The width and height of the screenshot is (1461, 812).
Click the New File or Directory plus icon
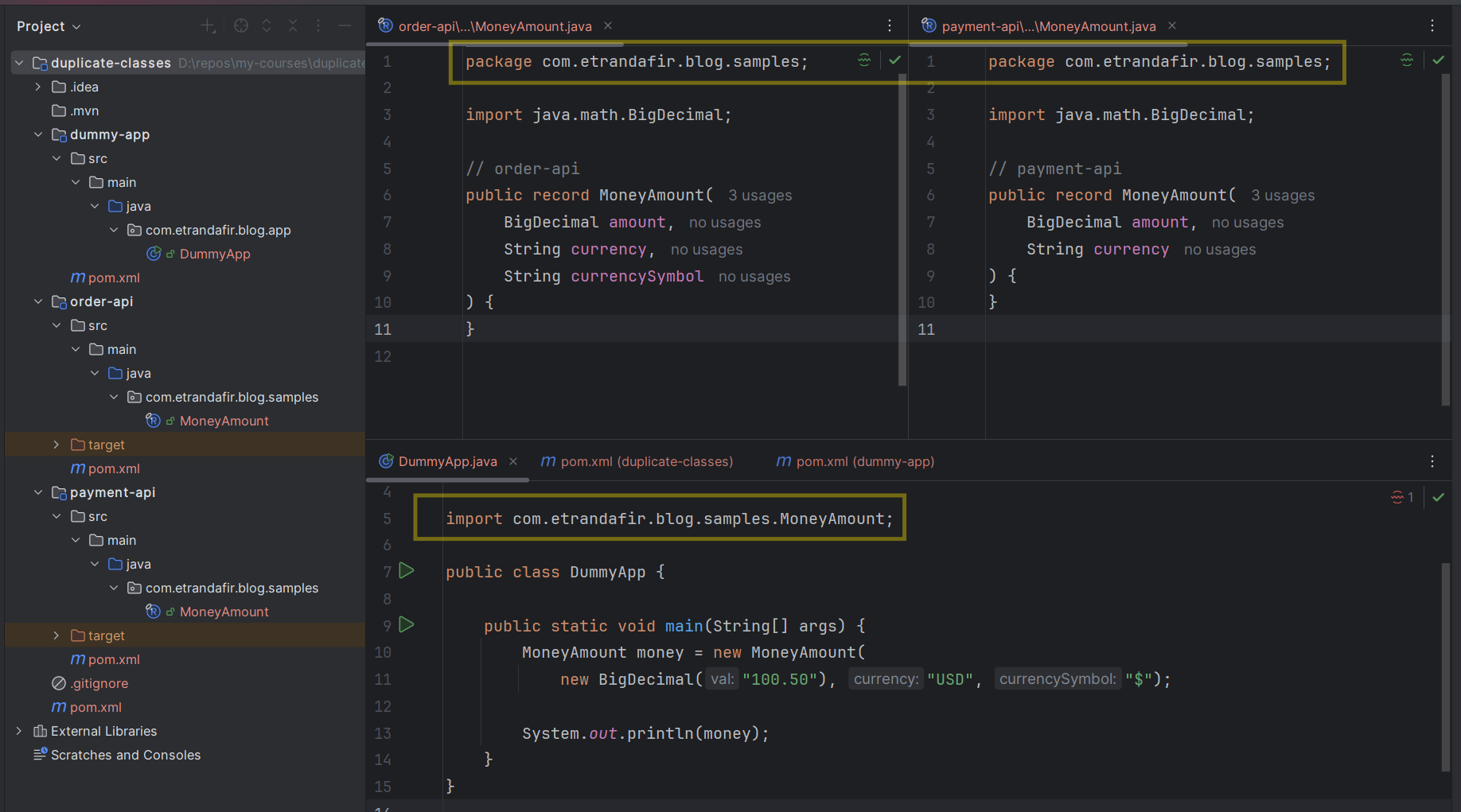[208, 26]
